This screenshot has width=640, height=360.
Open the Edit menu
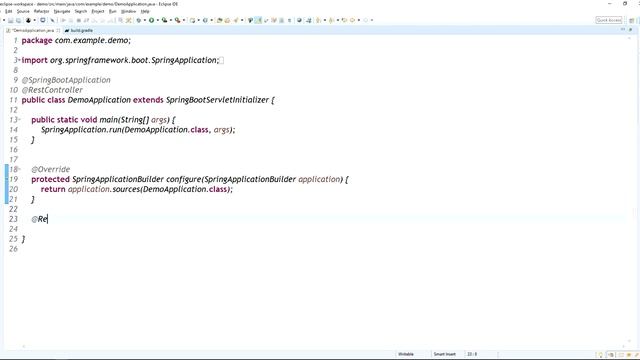(x=8, y=11)
